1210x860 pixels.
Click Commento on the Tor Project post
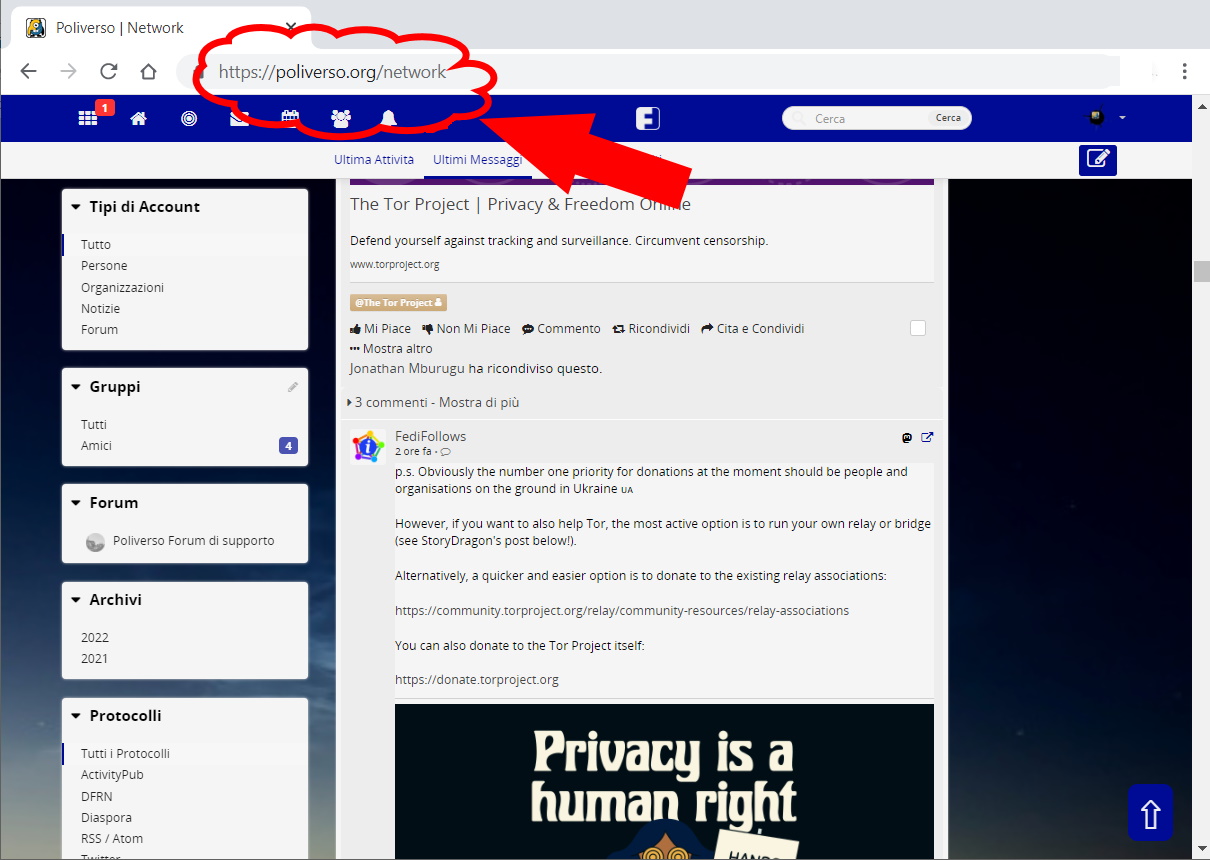[x=561, y=328]
